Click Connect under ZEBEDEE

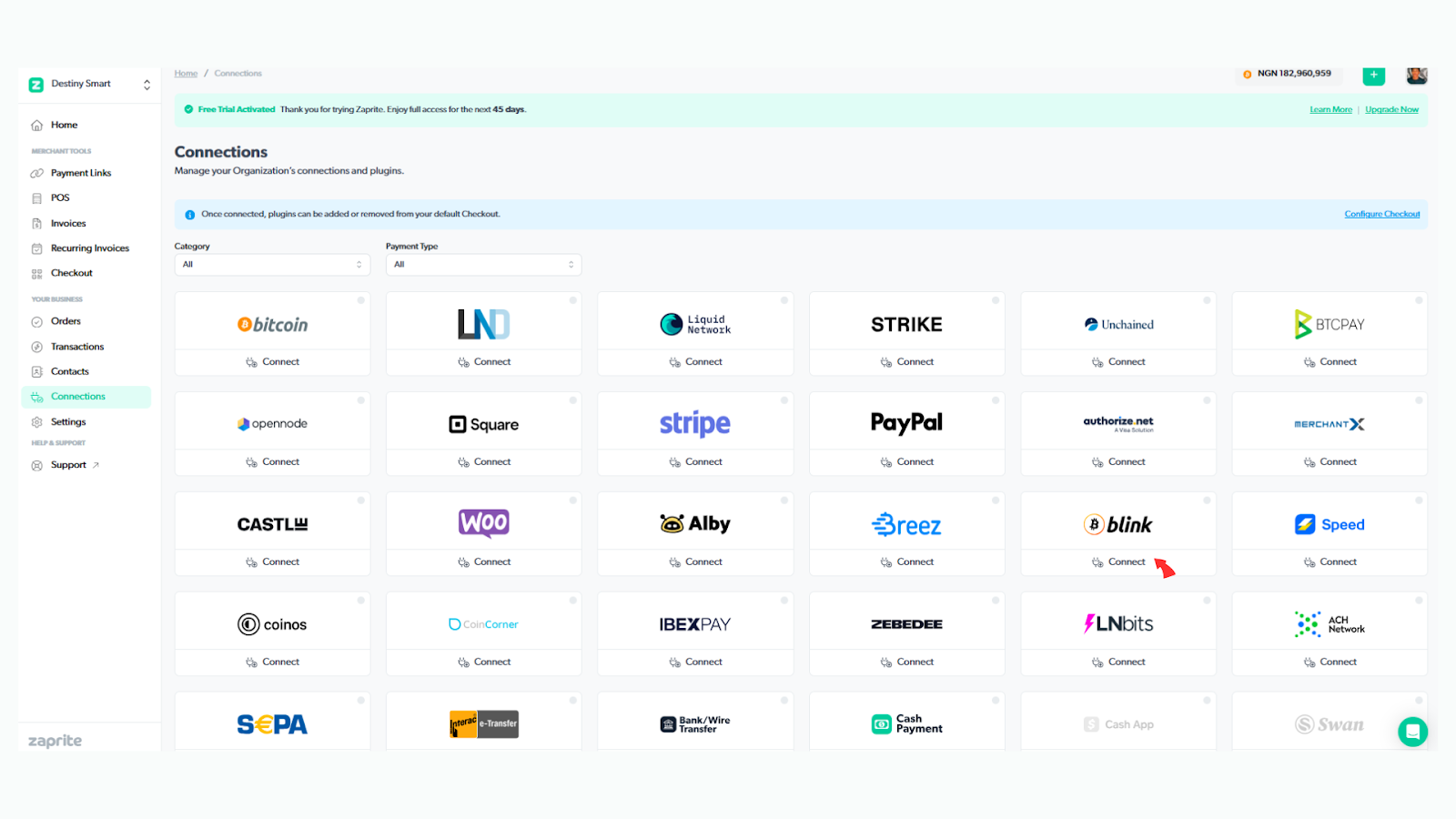[x=906, y=662]
